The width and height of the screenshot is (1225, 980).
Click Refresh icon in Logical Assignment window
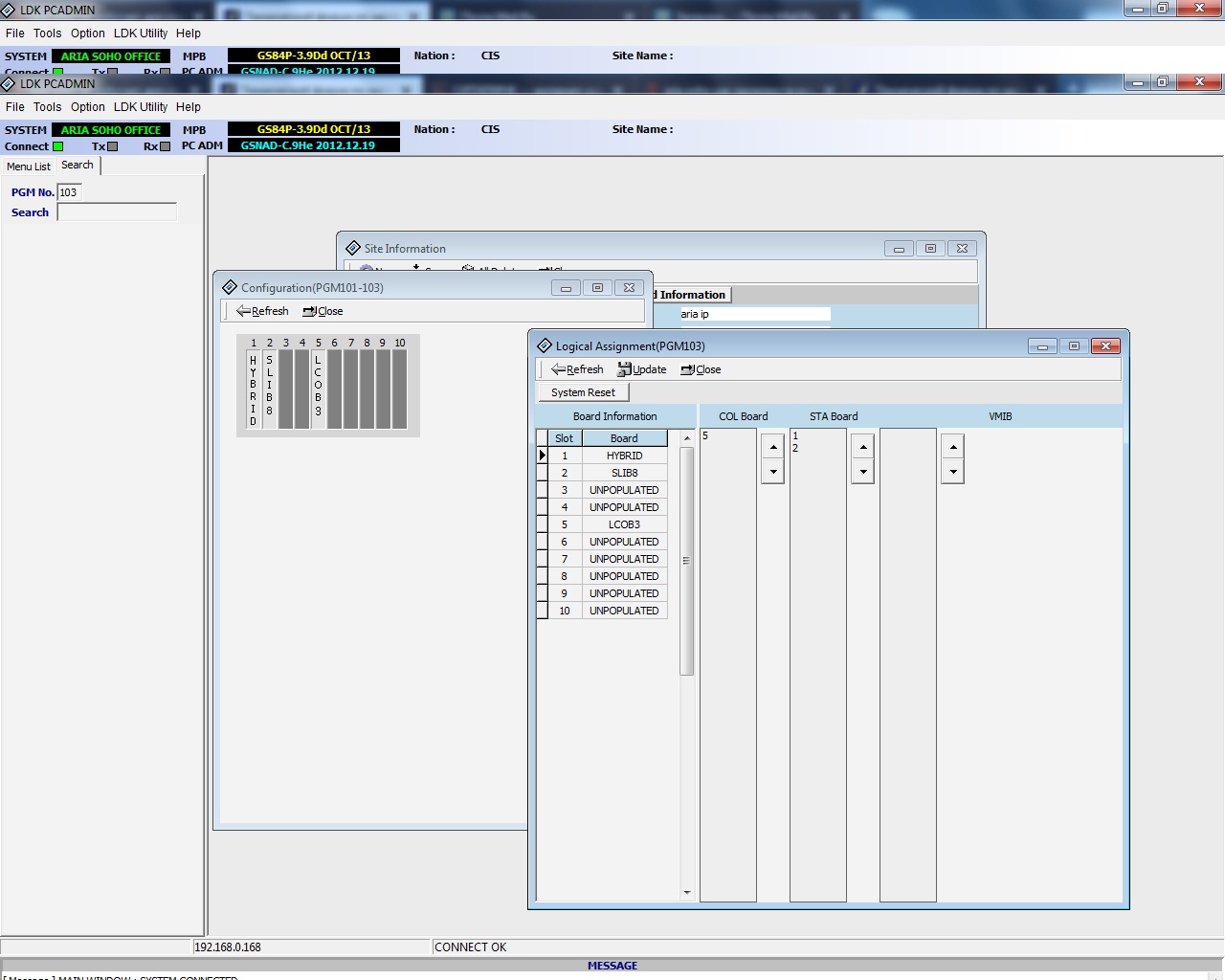[x=559, y=369]
